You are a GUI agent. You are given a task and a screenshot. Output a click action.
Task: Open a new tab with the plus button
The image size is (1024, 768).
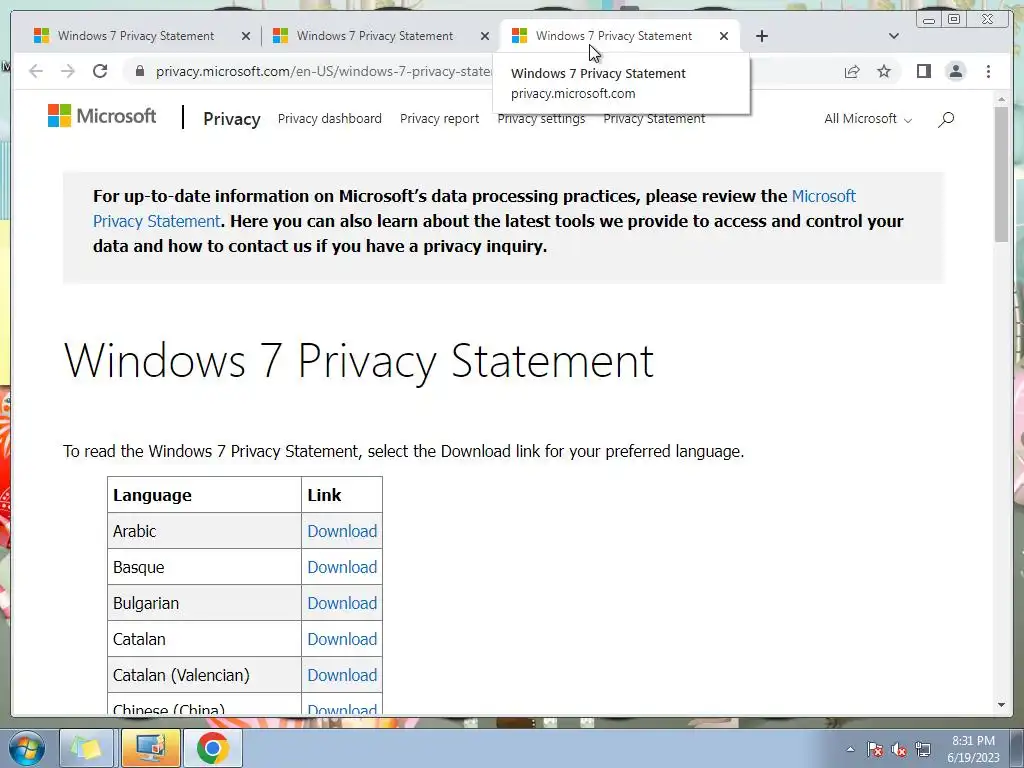761,36
